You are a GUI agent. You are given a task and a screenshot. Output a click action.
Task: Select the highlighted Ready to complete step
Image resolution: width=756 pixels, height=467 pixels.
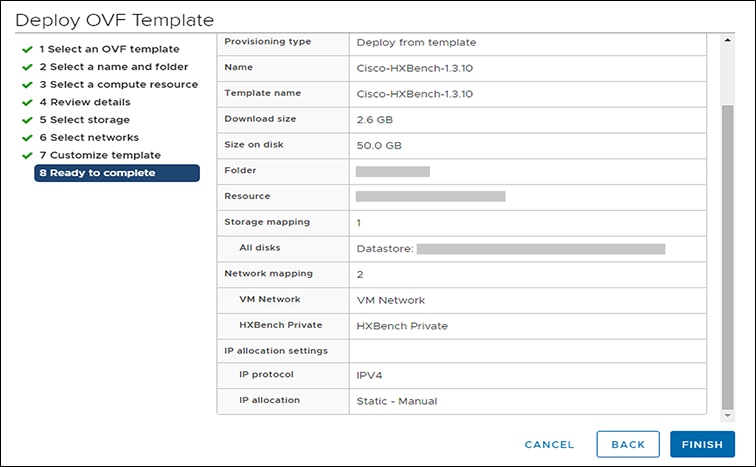pos(116,173)
